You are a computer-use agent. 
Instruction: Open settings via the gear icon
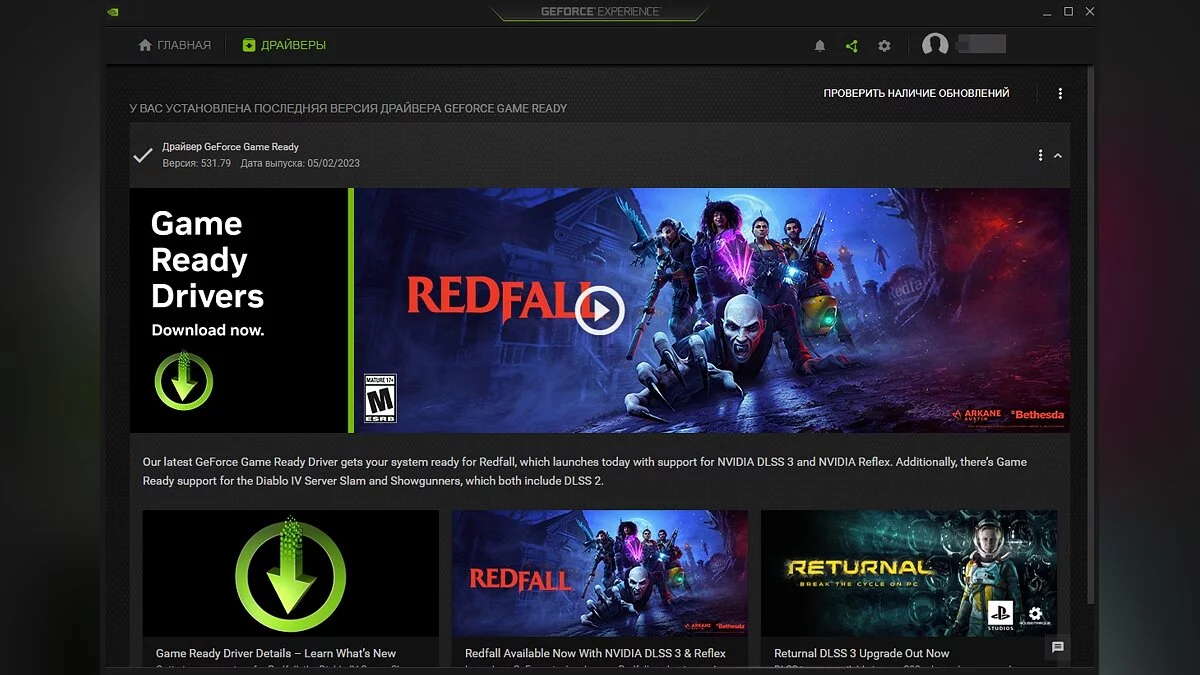pyautogui.click(x=884, y=46)
